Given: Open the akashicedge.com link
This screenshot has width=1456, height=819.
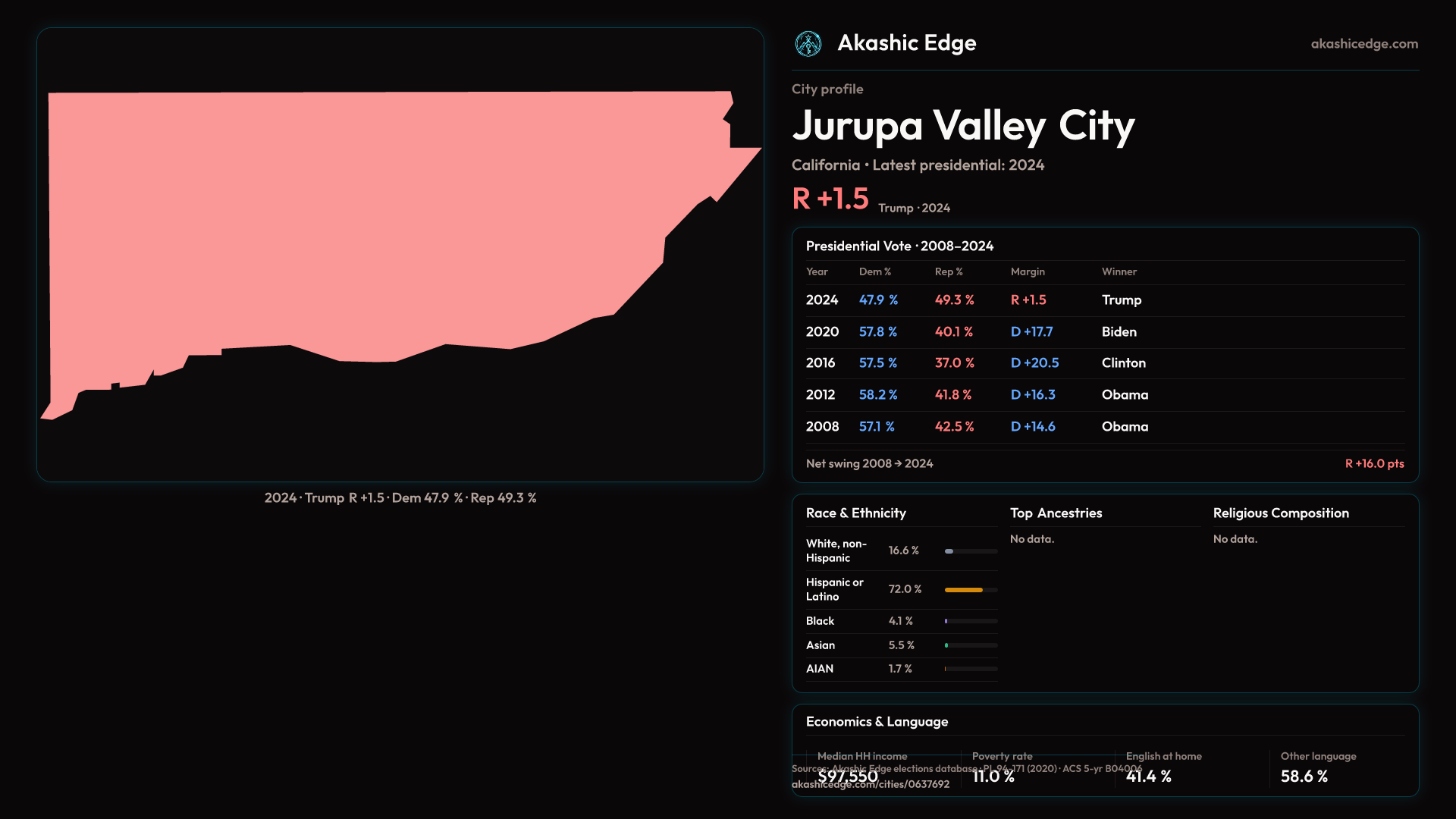Looking at the screenshot, I should [1363, 44].
